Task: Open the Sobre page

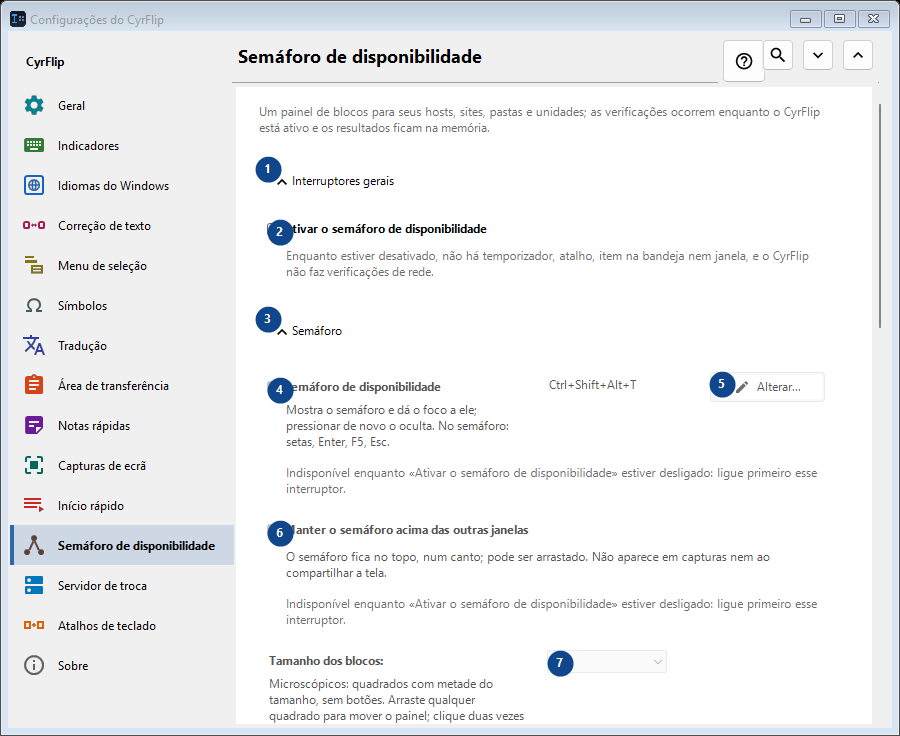Action: coord(122,665)
